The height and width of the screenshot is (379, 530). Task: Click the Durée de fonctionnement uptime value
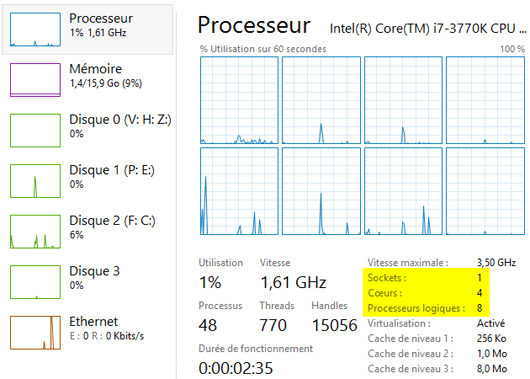tap(236, 368)
